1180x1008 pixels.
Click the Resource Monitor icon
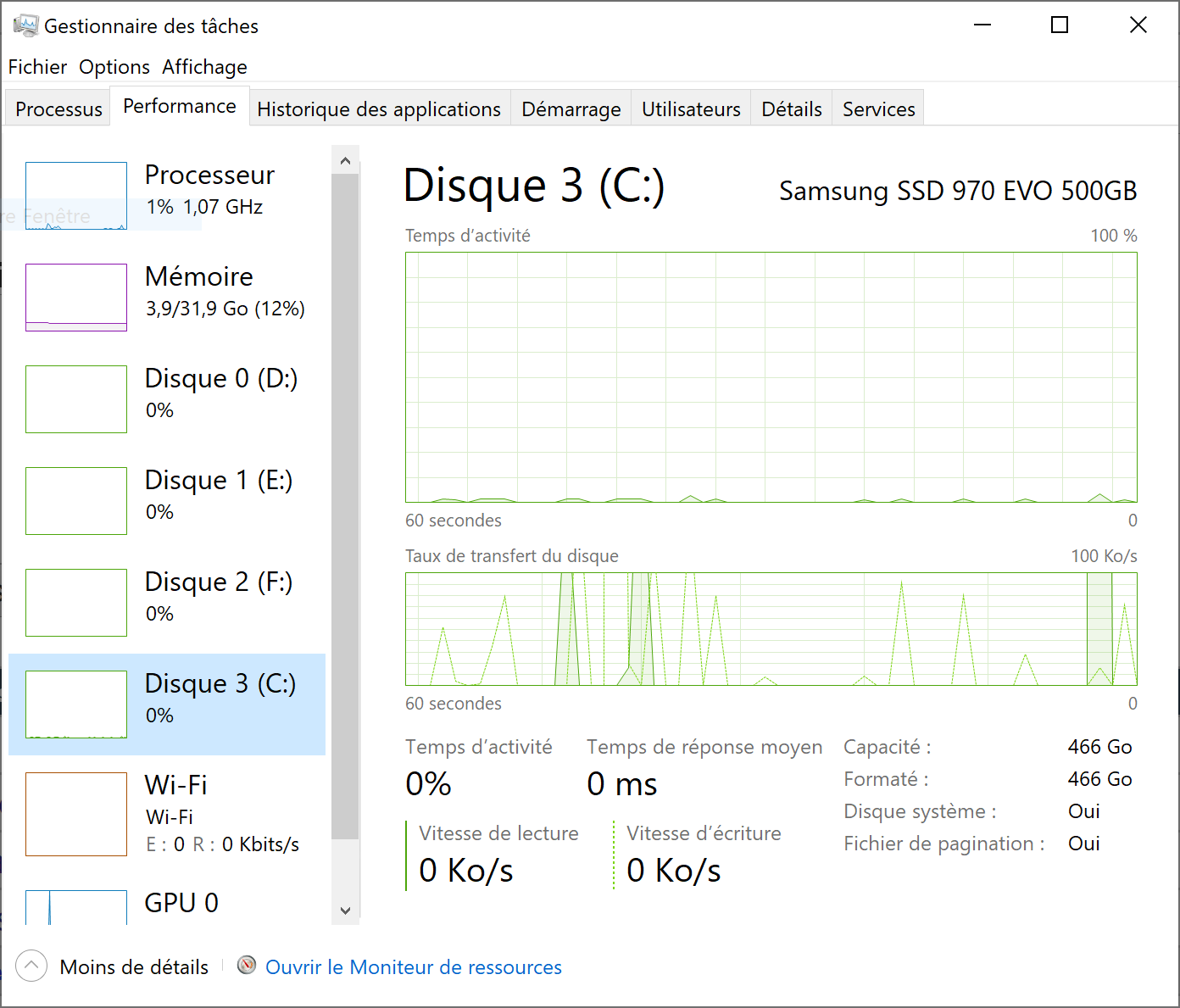coord(247,966)
